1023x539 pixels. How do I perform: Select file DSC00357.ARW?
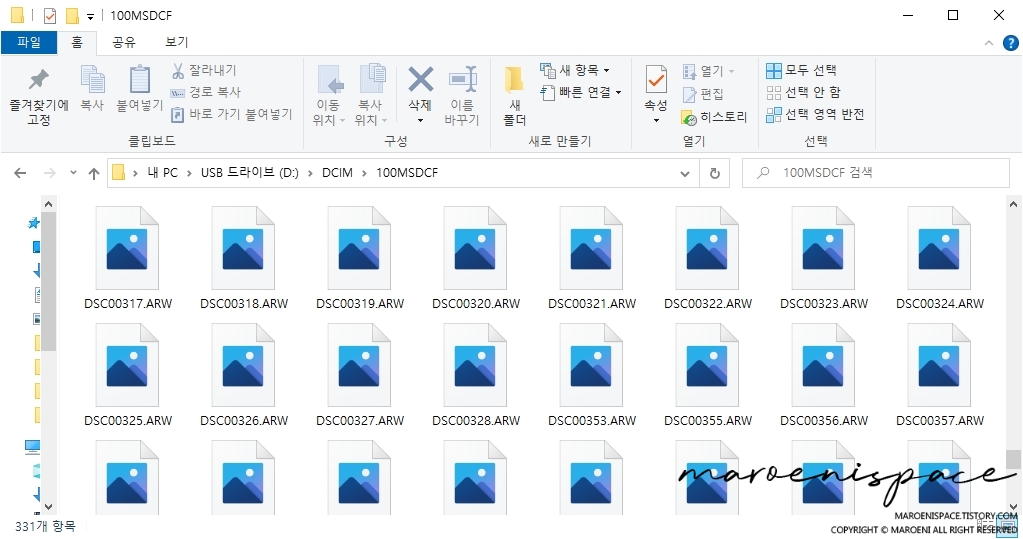point(940,375)
